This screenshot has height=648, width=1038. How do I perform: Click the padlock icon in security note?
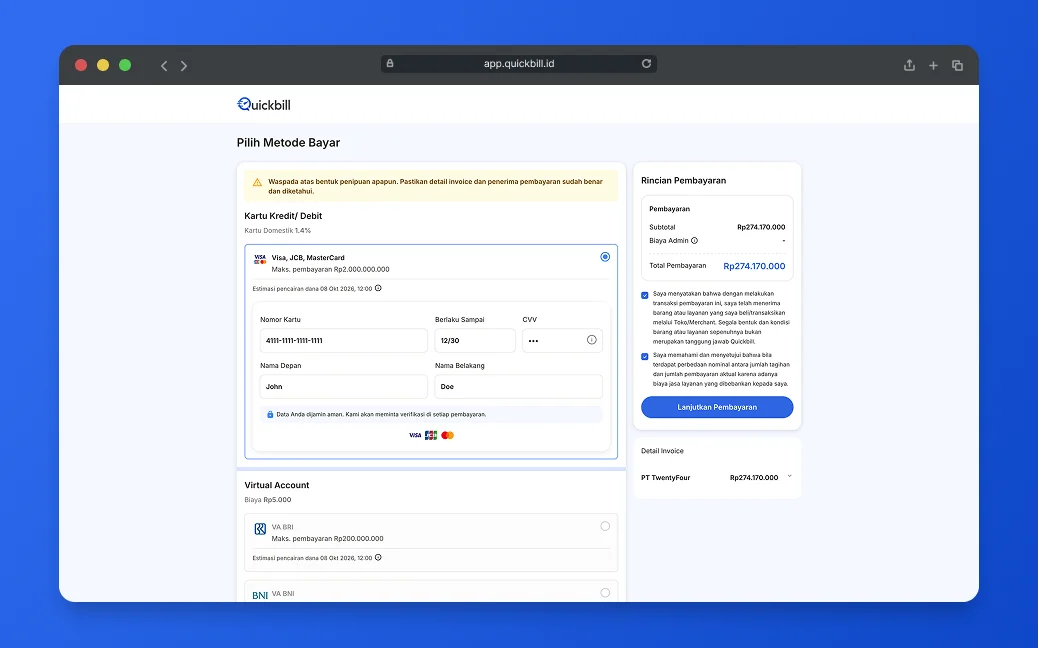pyautogui.click(x=270, y=414)
